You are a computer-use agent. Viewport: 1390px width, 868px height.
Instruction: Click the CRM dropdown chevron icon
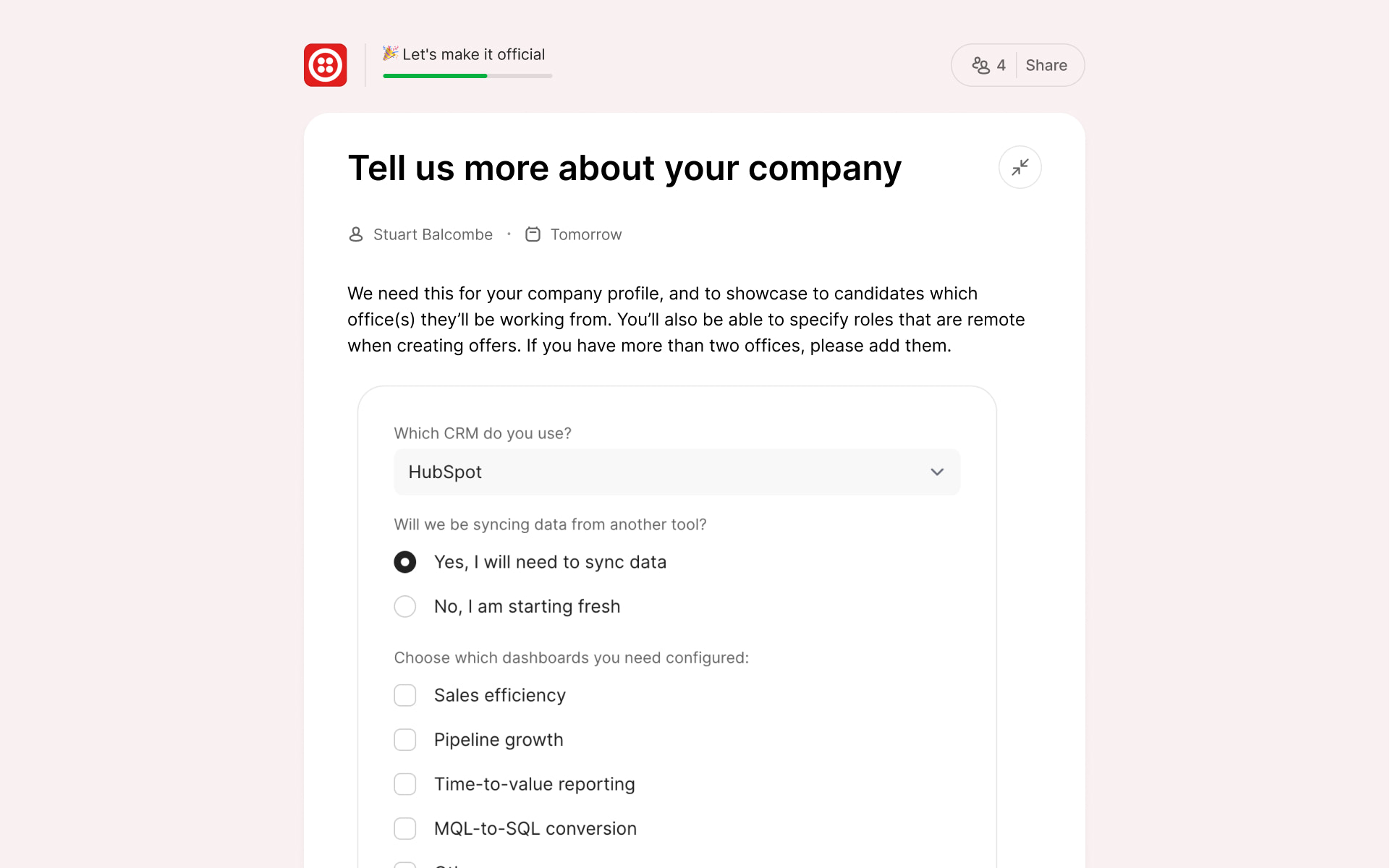[937, 472]
